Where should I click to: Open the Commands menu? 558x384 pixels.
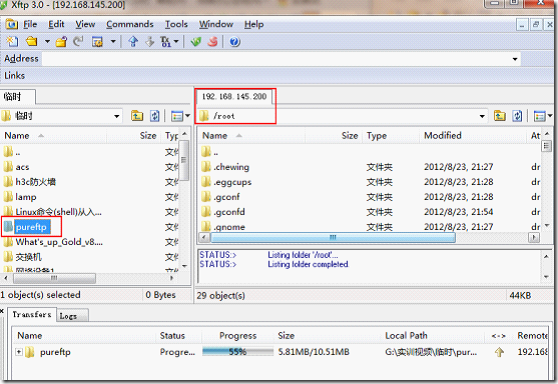pyautogui.click(x=130, y=24)
